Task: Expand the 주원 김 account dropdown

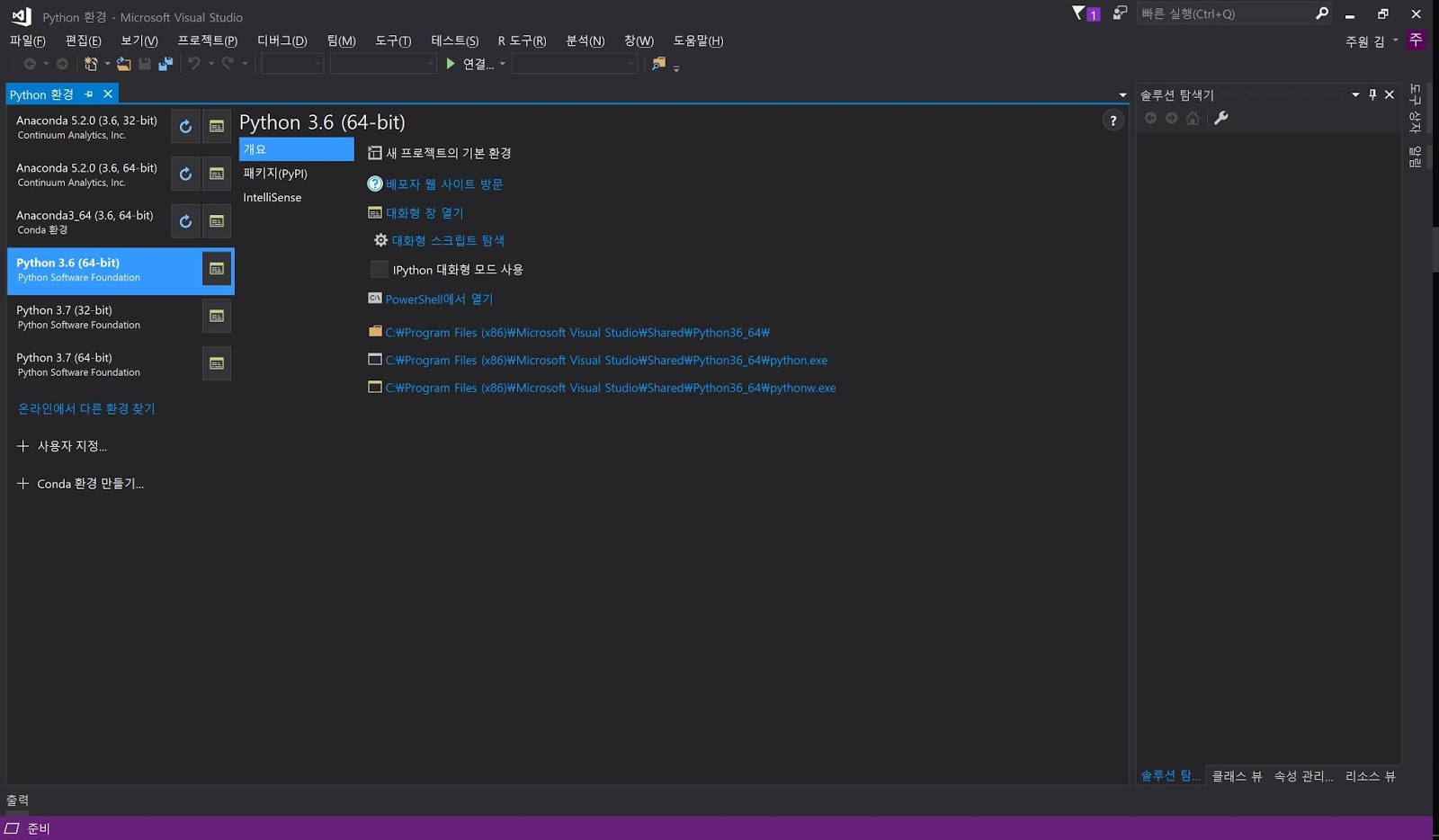Action: point(1396,40)
